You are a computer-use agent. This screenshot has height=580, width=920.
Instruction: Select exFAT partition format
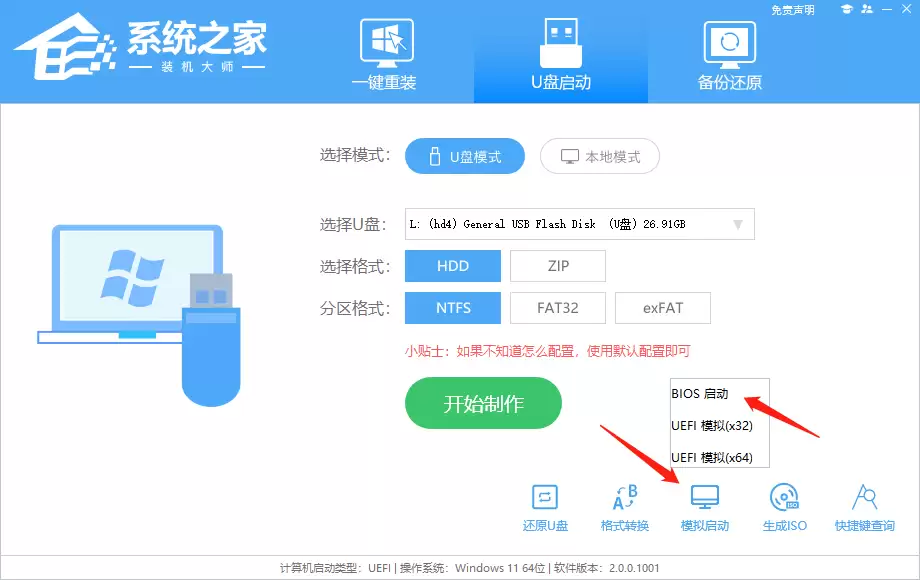click(663, 308)
